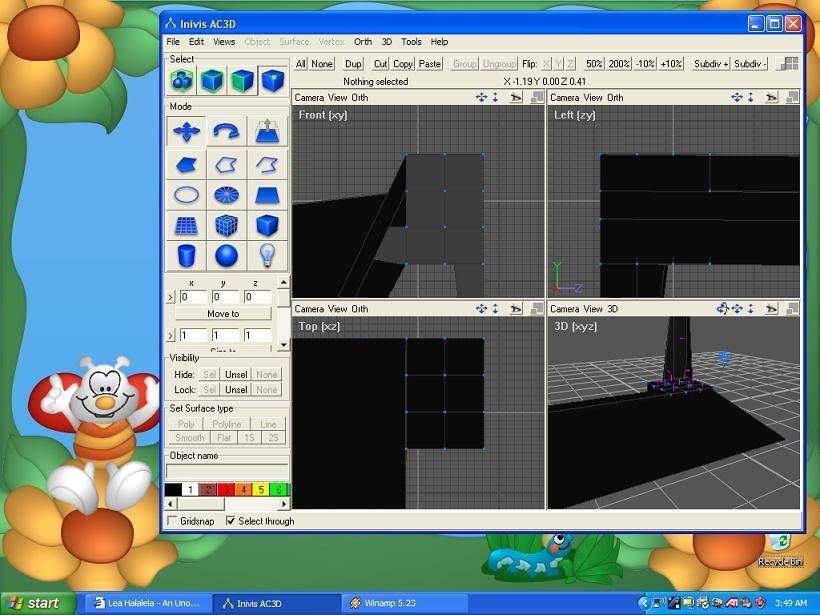This screenshot has height=615, width=820.
Task: Open the Orth menu in menu bar
Action: (363, 42)
